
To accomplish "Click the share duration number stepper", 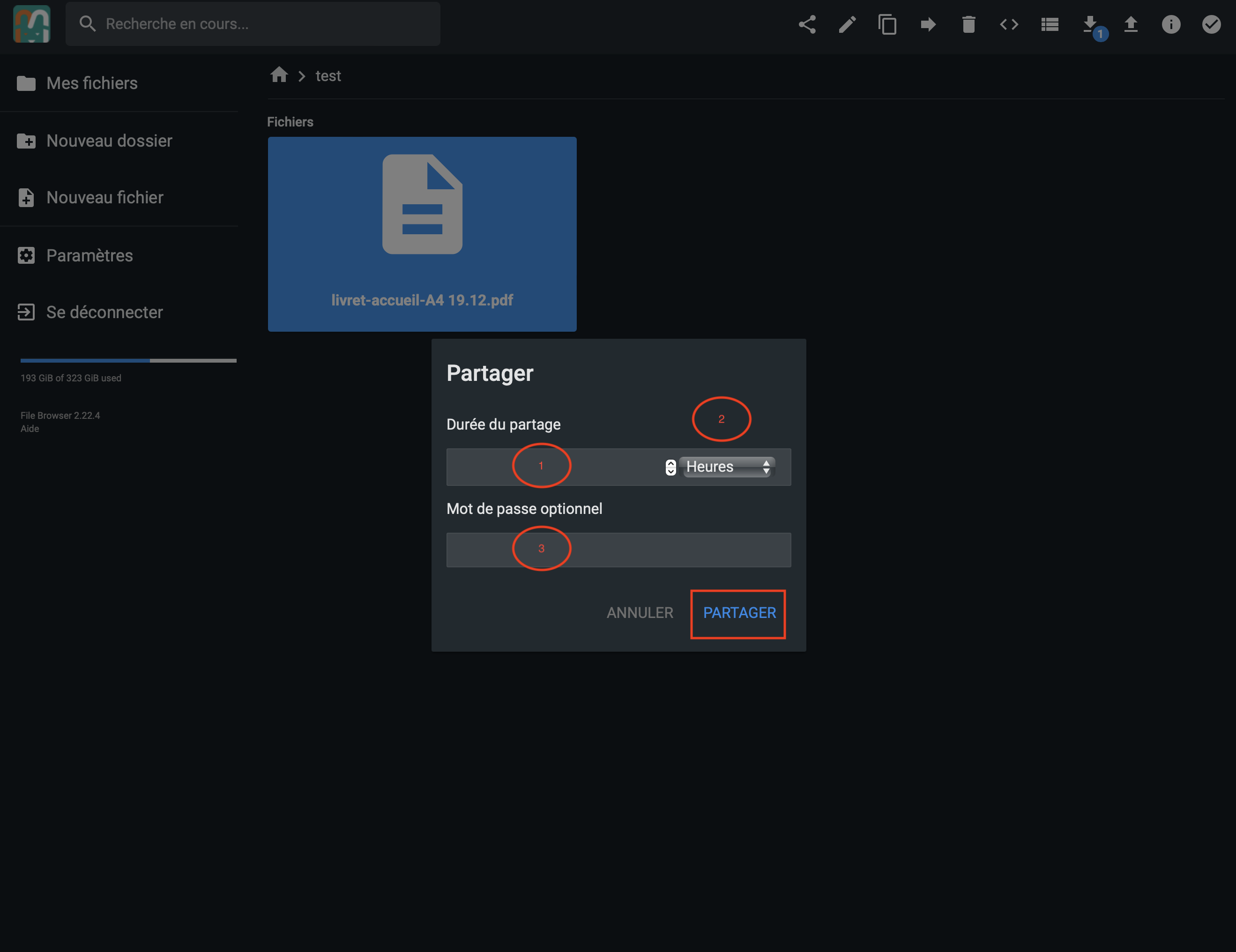I will click(x=670, y=467).
